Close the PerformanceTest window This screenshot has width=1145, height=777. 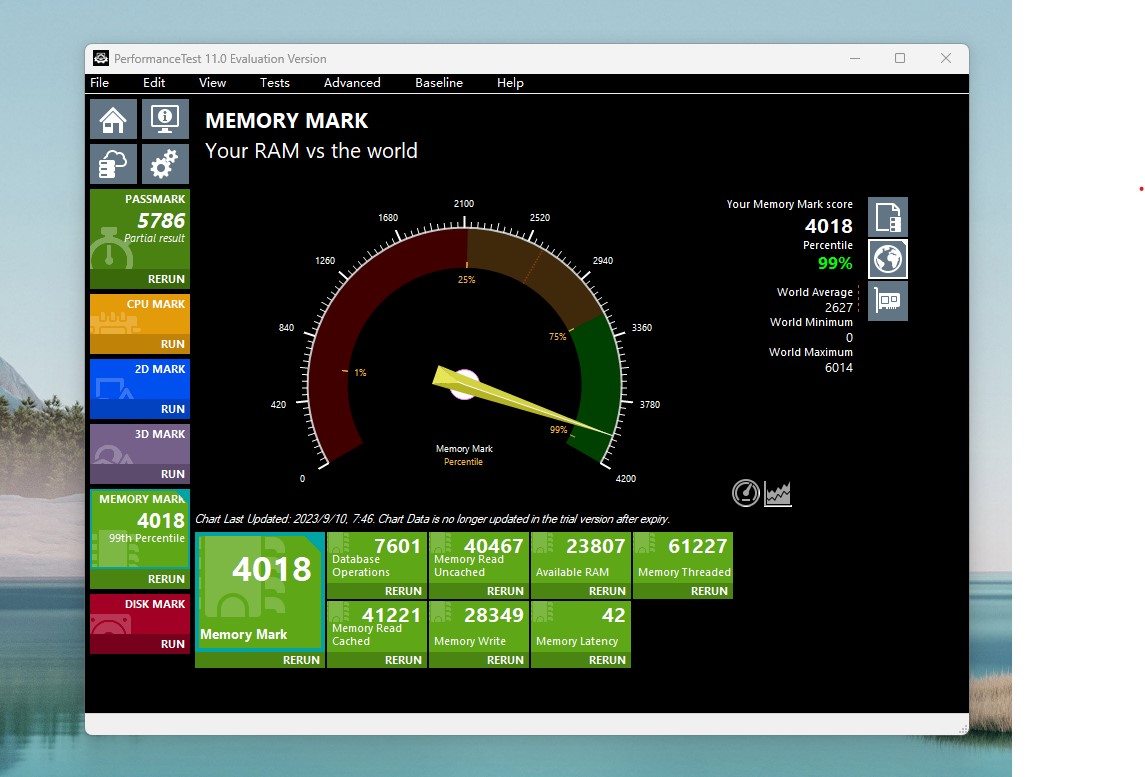[x=946, y=58]
